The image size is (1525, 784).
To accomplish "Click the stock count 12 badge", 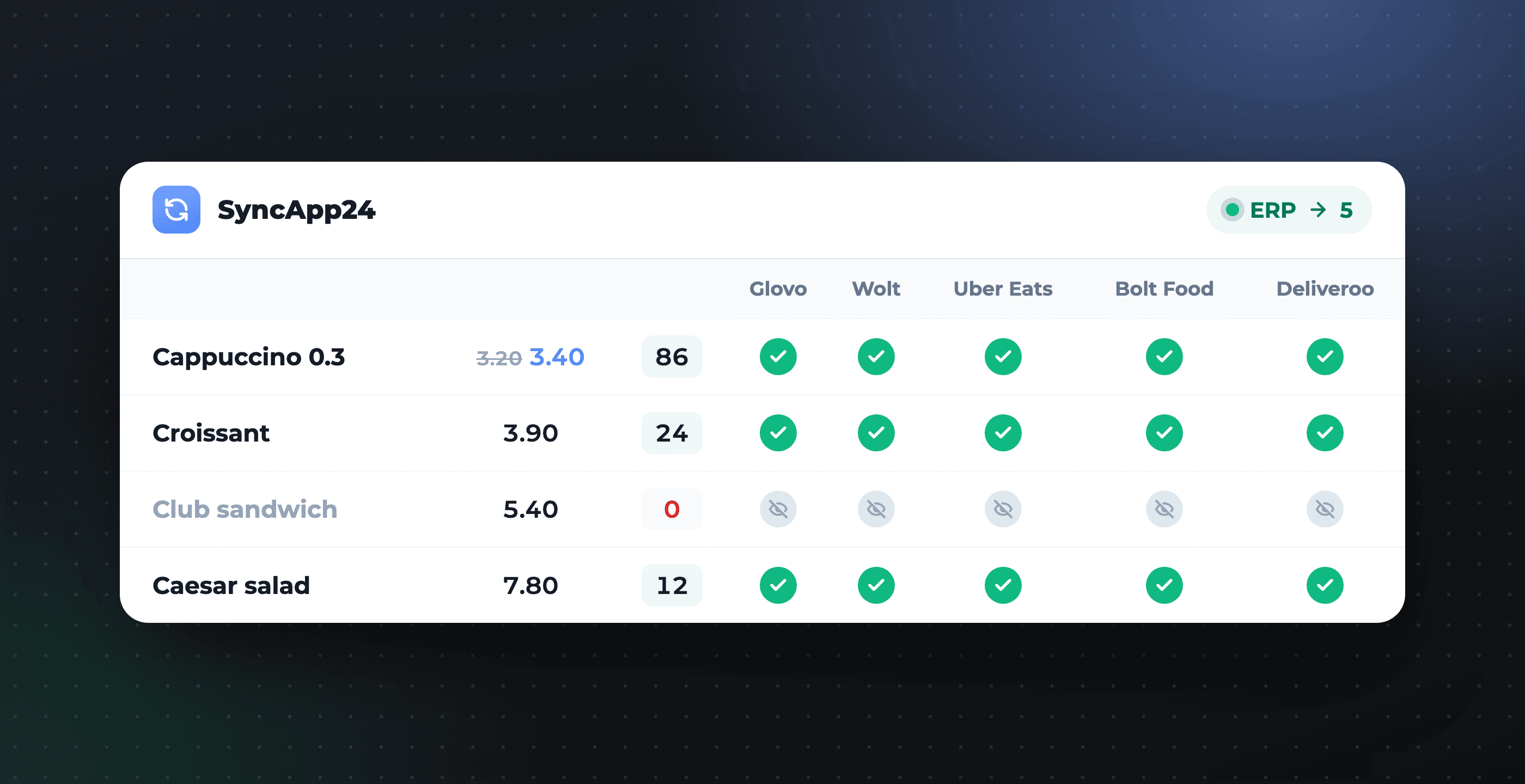I will coord(672,585).
